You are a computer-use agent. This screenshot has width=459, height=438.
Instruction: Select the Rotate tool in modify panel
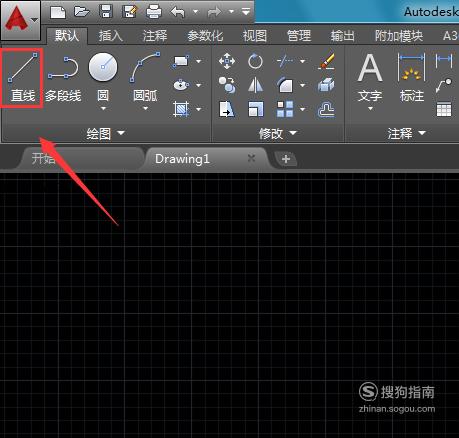click(x=255, y=61)
